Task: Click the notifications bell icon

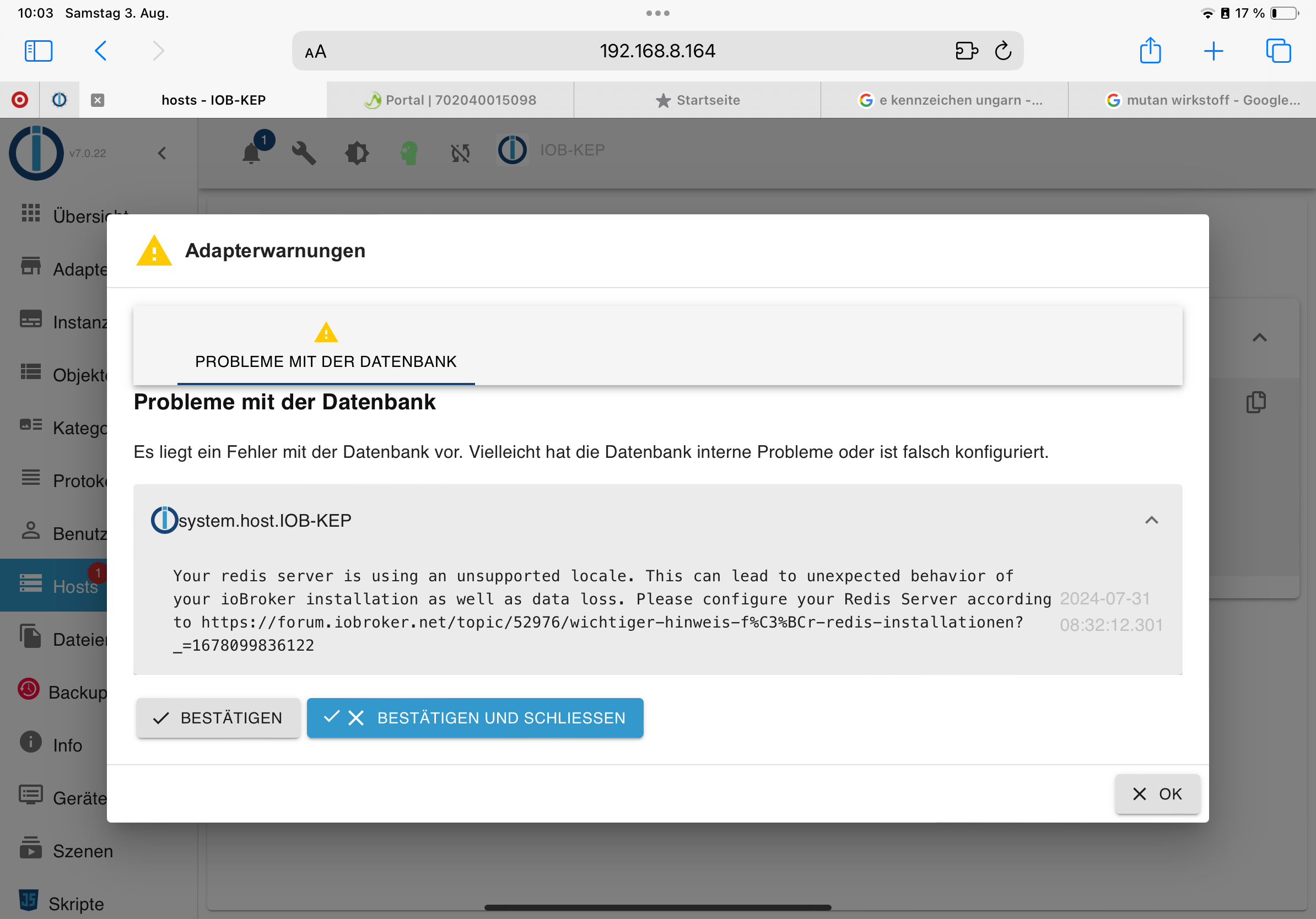Action: (x=251, y=153)
